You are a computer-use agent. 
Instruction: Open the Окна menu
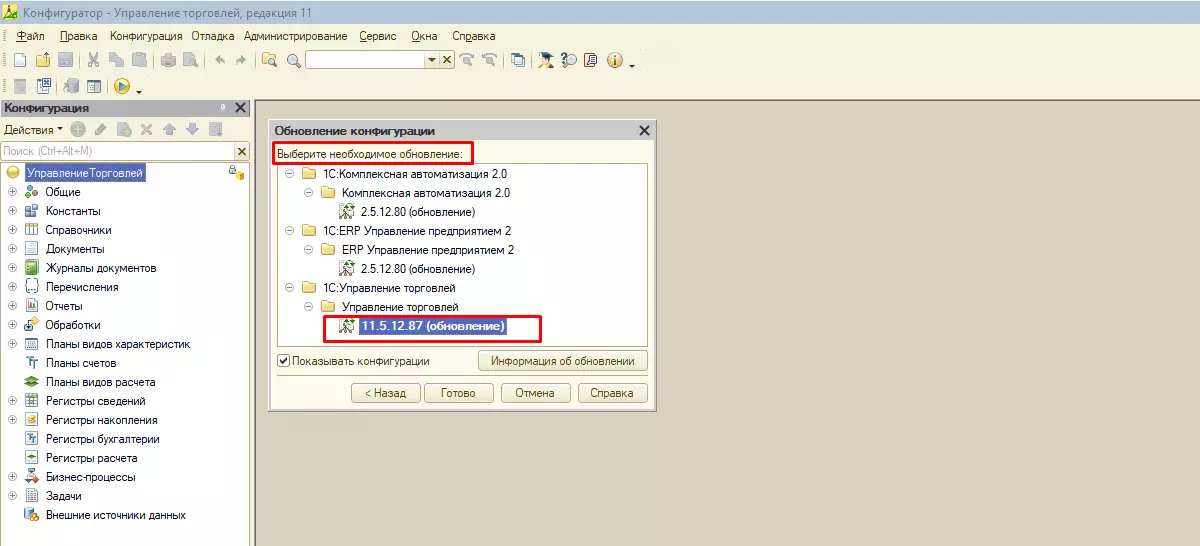coord(424,36)
